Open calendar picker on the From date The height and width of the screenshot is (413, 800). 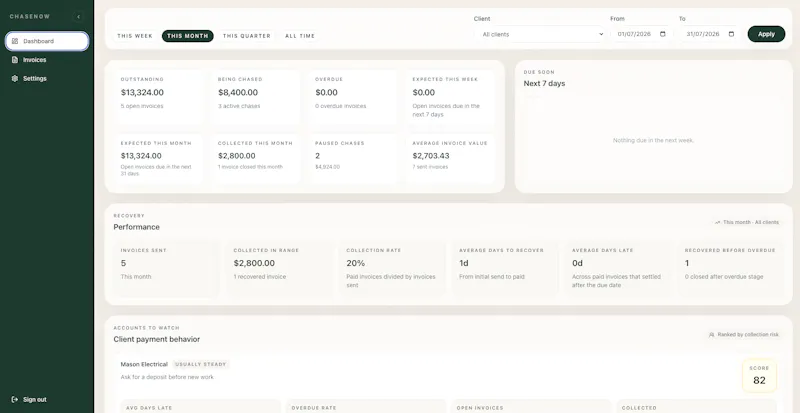point(663,34)
